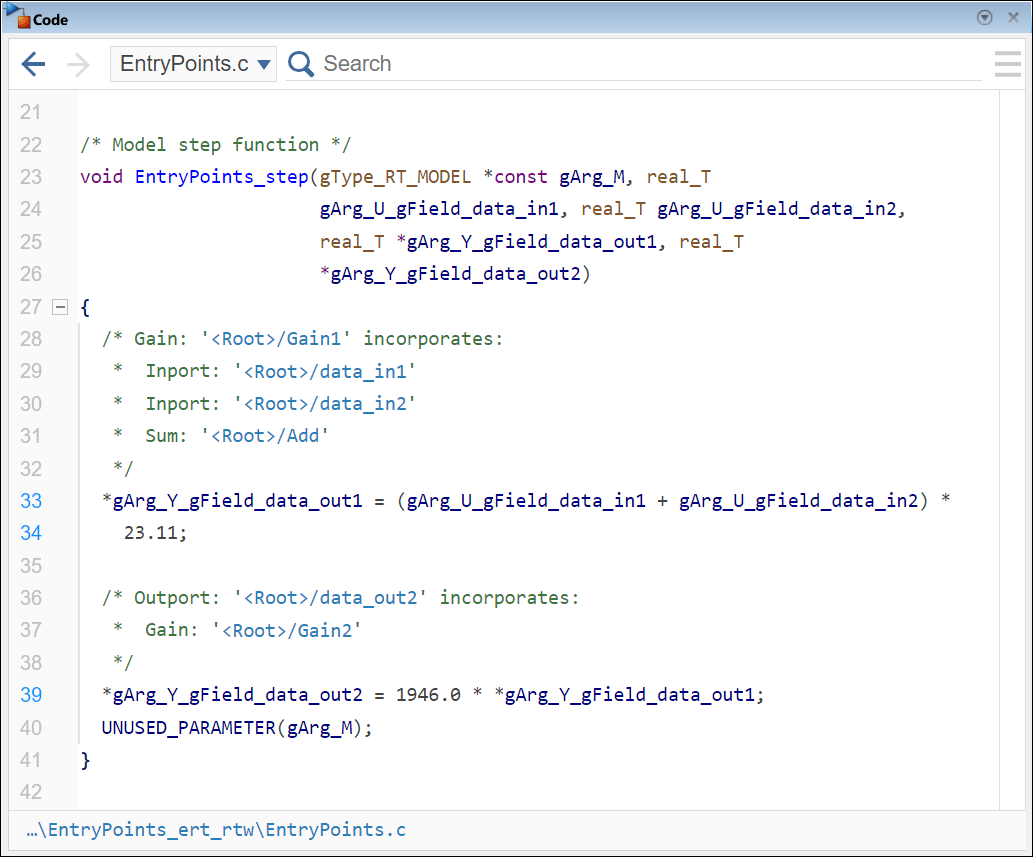The height and width of the screenshot is (857, 1033).
Task: Navigate back using the left arrow icon
Action: tap(33, 63)
